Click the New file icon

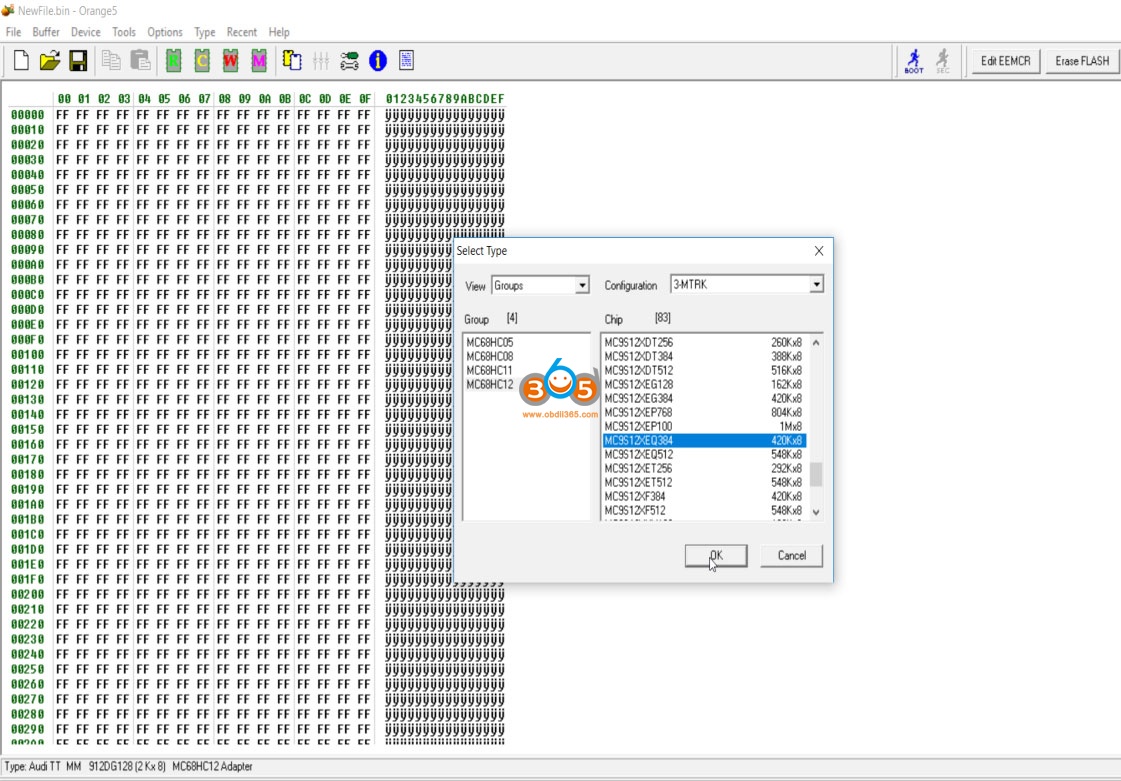[21, 61]
